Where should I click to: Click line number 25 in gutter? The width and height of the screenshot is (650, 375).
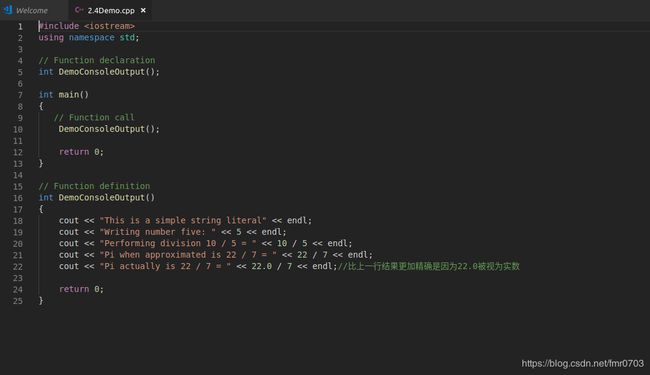pyautogui.click(x=18, y=301)
